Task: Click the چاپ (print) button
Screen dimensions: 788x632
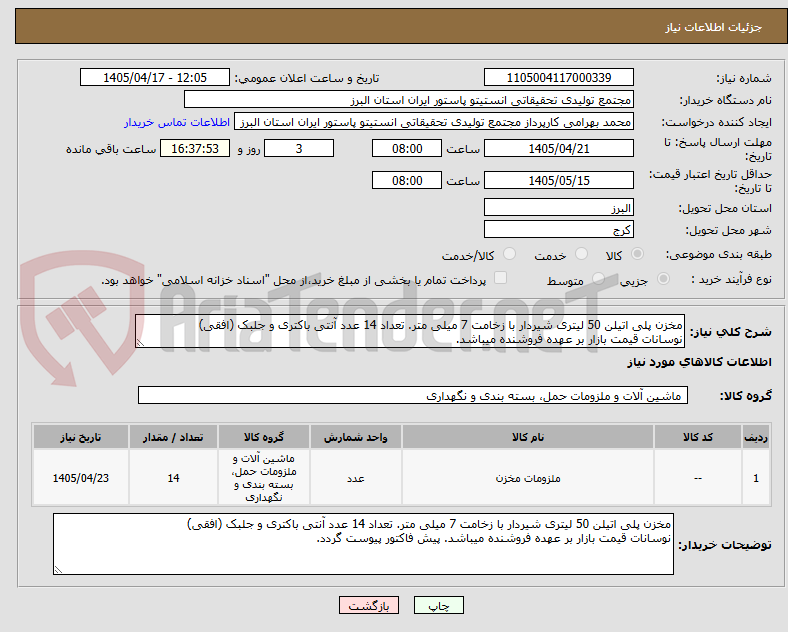Action: click(x=438, y=606)
